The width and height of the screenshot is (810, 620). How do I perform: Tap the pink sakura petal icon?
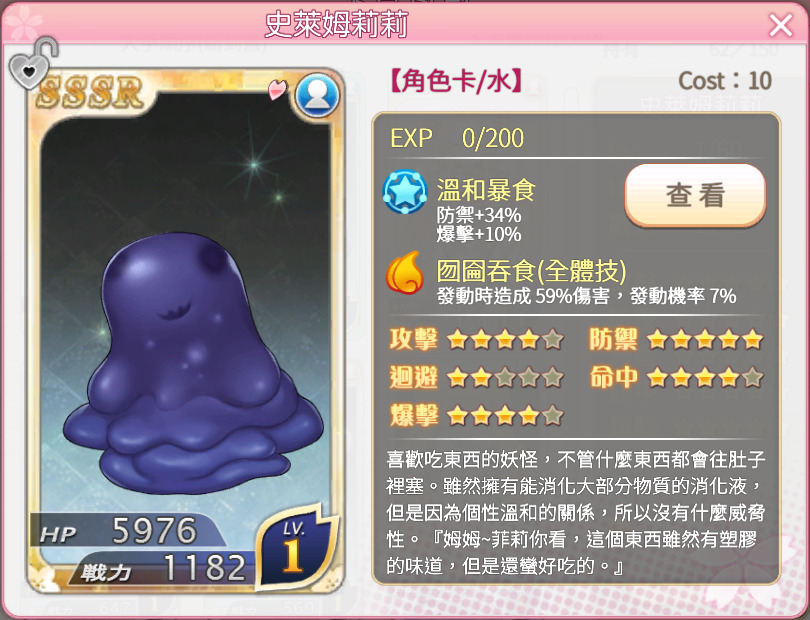tap(278, 89)
